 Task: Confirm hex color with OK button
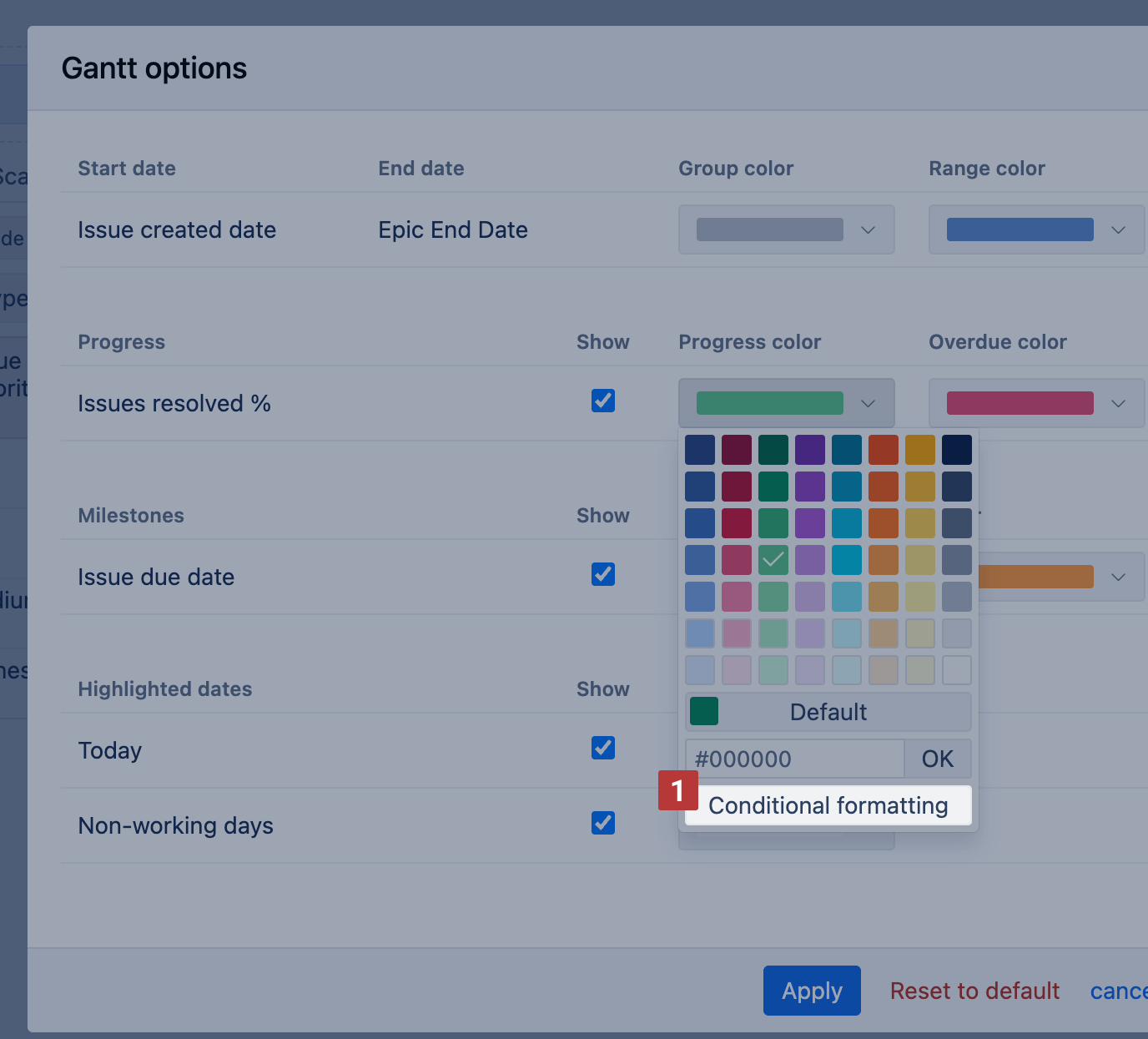tap(937, 759)
